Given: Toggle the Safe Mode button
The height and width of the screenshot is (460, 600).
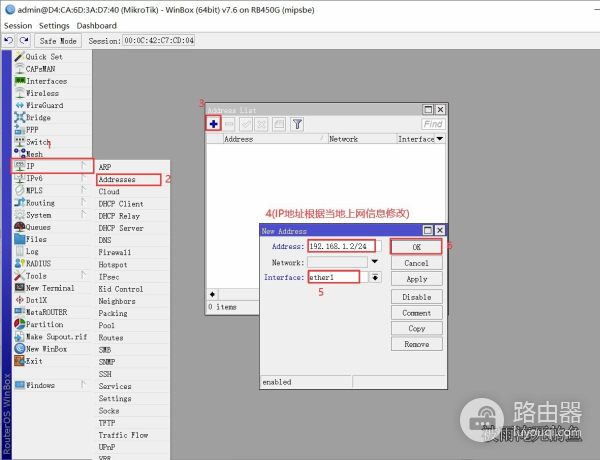Looking at the screenshot, I should (57, 41).
